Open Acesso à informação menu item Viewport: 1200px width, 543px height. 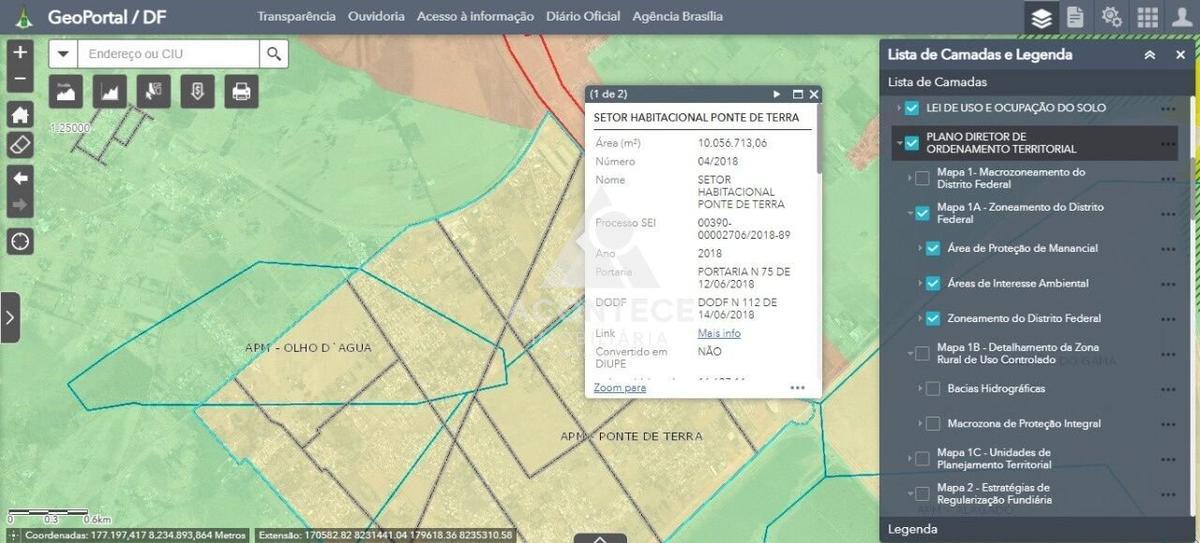pyautogui.click(x=475, y=17)
